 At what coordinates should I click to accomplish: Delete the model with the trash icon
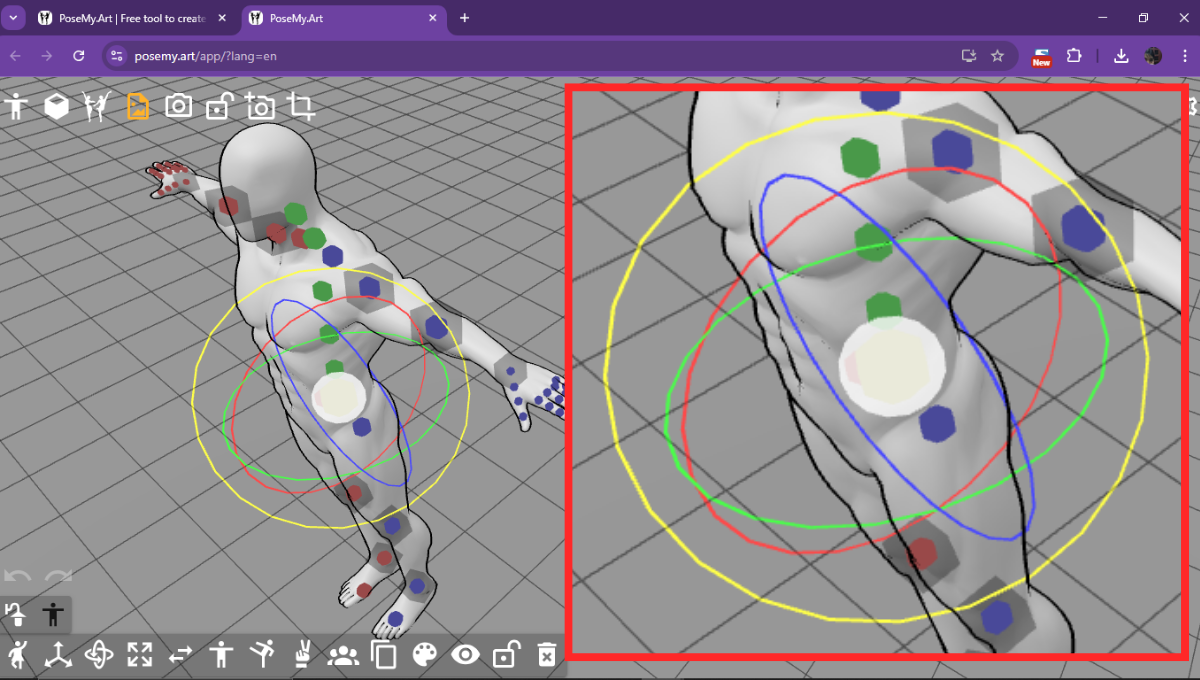546,655
